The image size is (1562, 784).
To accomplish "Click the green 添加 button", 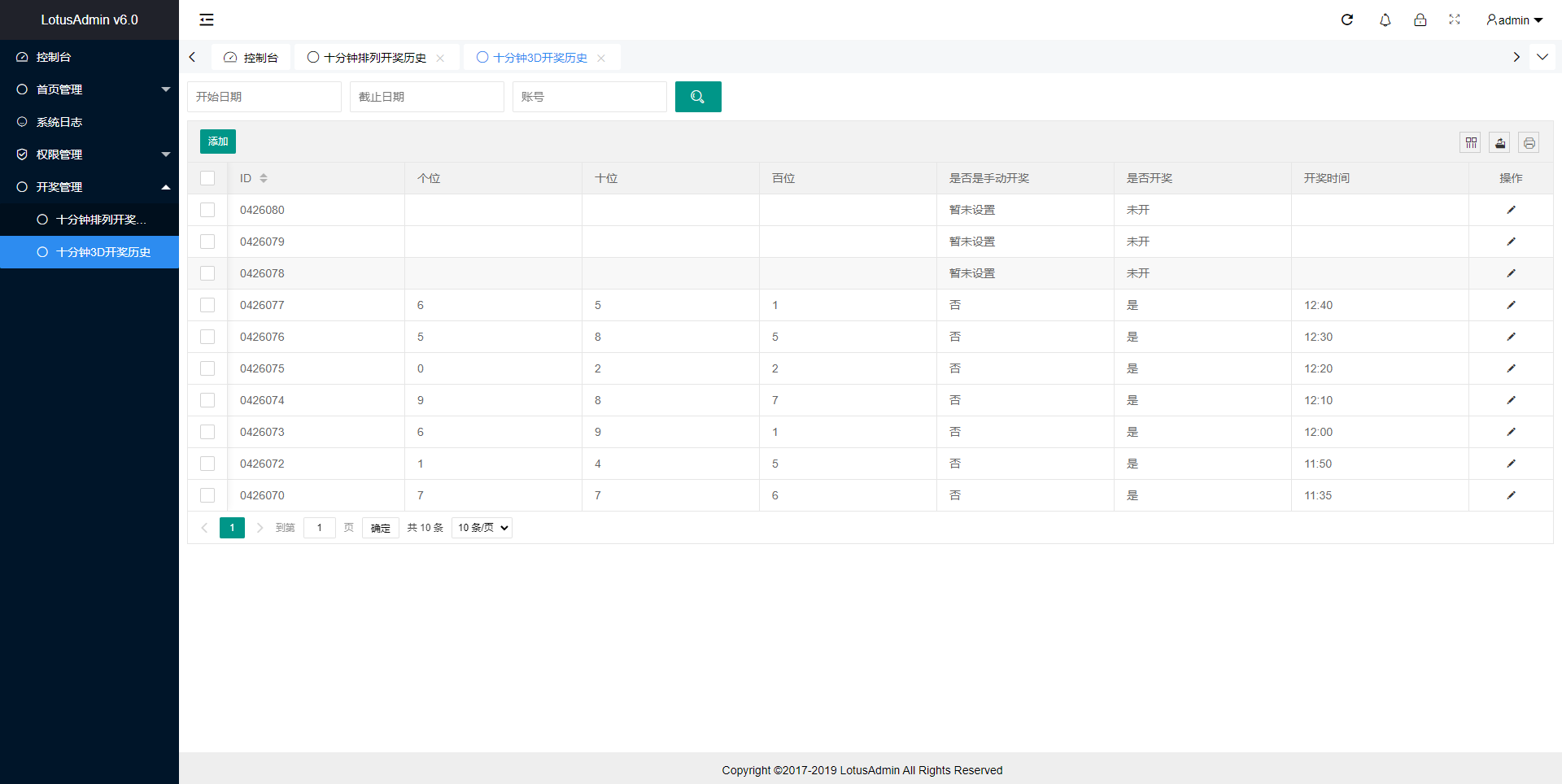I will [217, 142].
